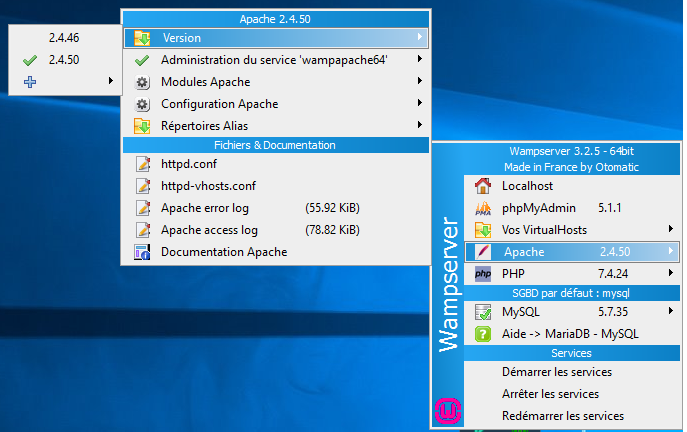Click the error log size (55.92 KiB)
The width and height of the screenshot is (687, 432).
coord(333,208)
